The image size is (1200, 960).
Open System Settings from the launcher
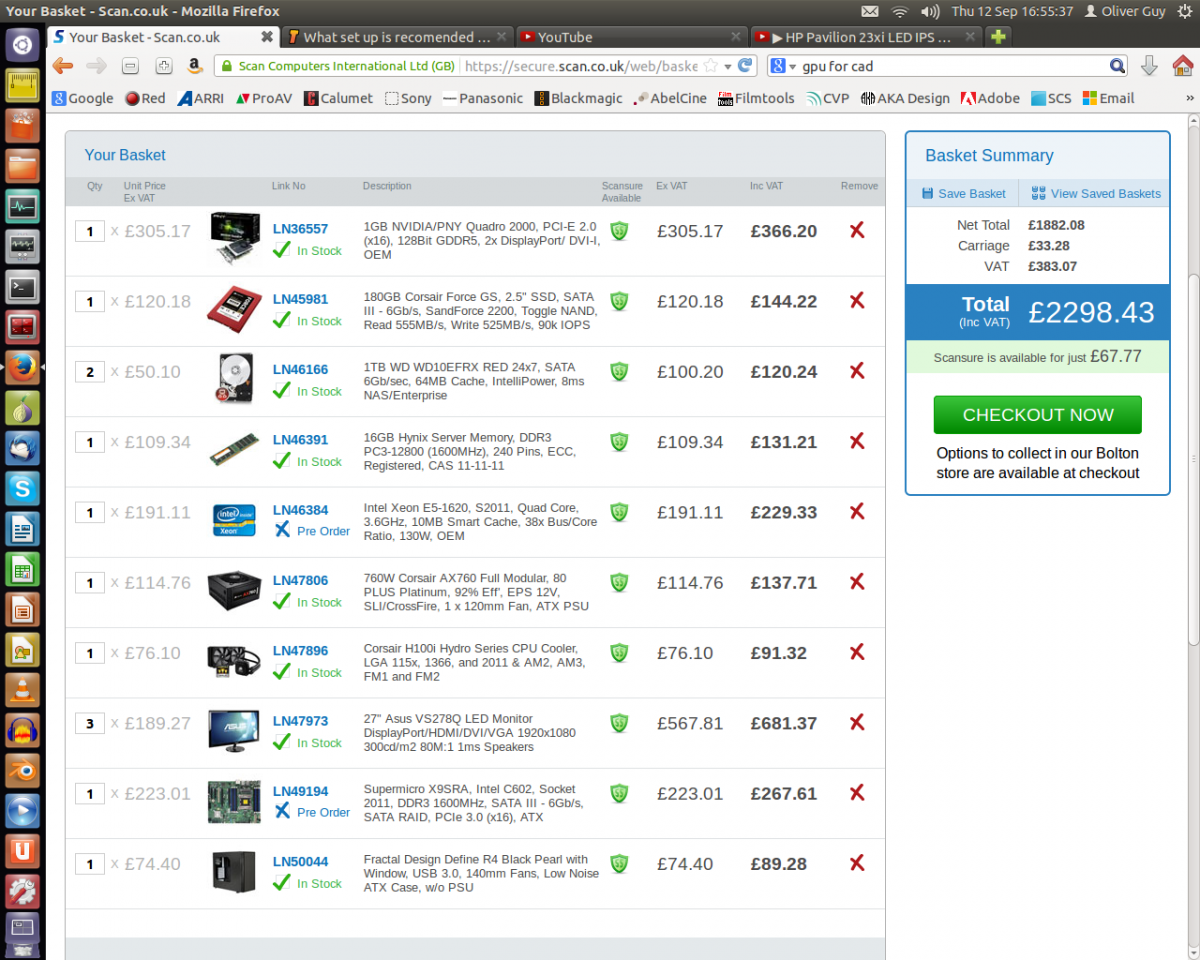coord(23,891)
